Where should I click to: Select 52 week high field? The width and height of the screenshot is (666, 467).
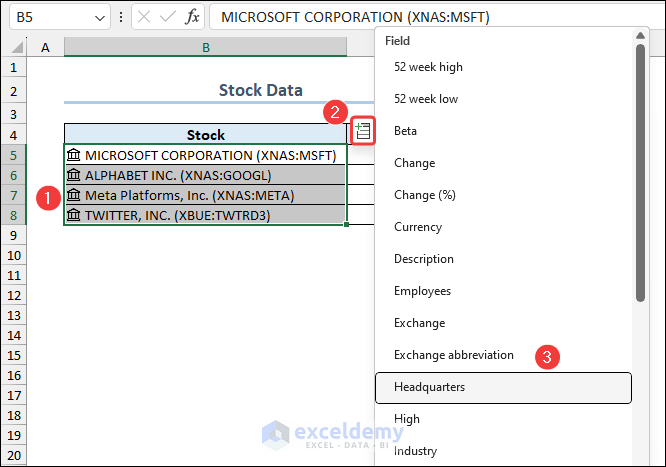coord(428,67)
